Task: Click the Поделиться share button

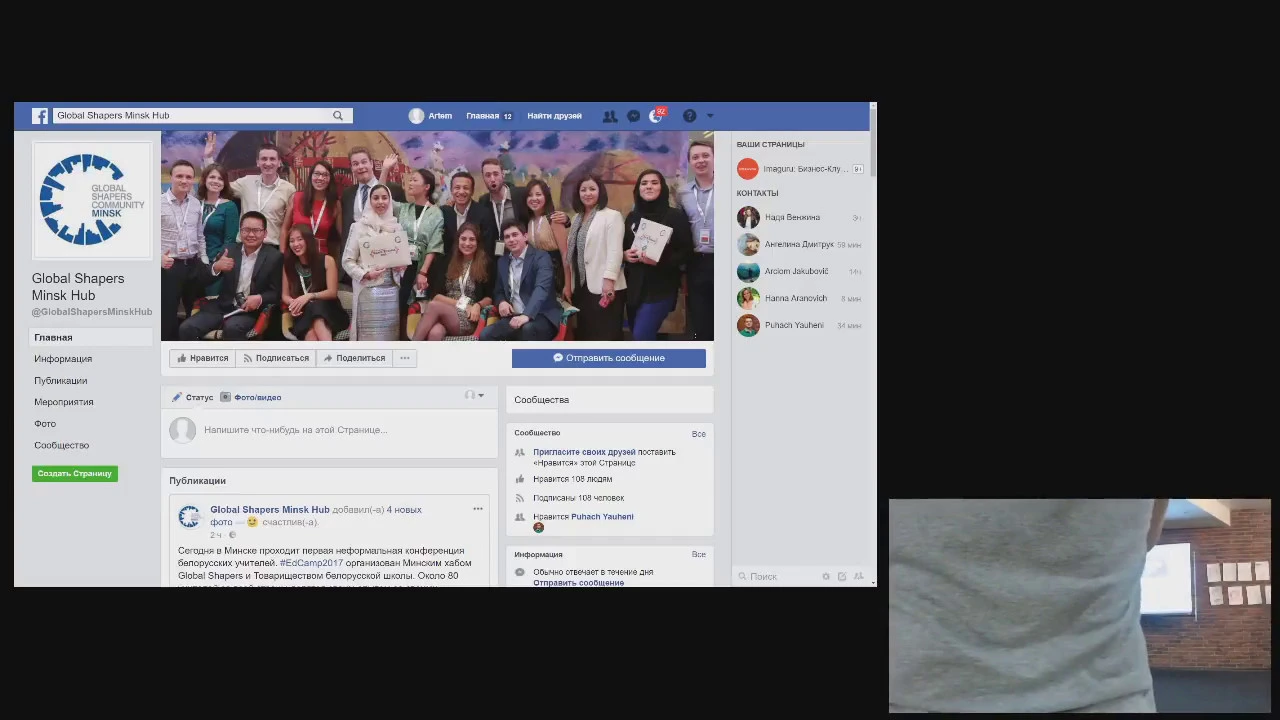Action: [x=354, y=358]
